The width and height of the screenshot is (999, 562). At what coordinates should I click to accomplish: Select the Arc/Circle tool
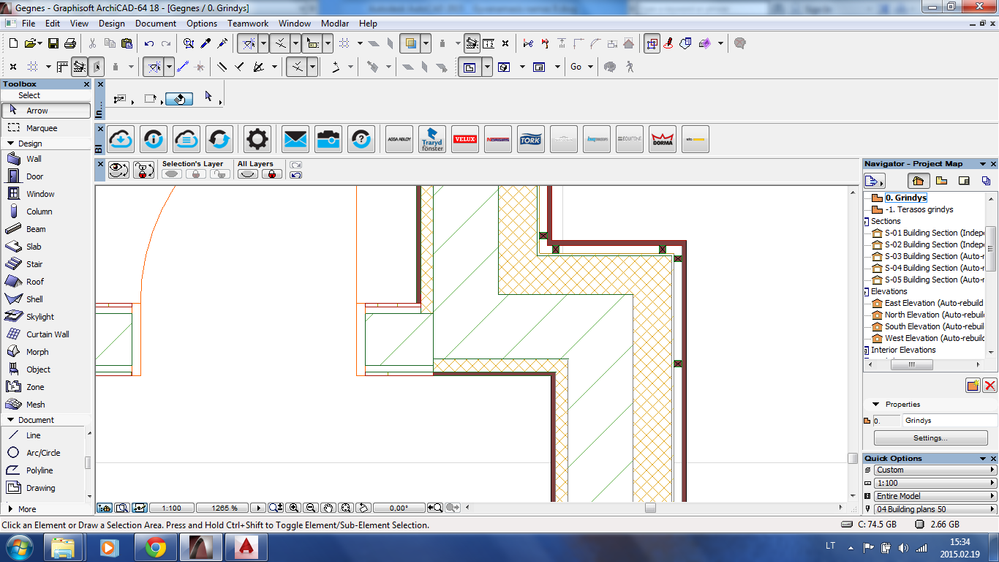coord(43,453)
